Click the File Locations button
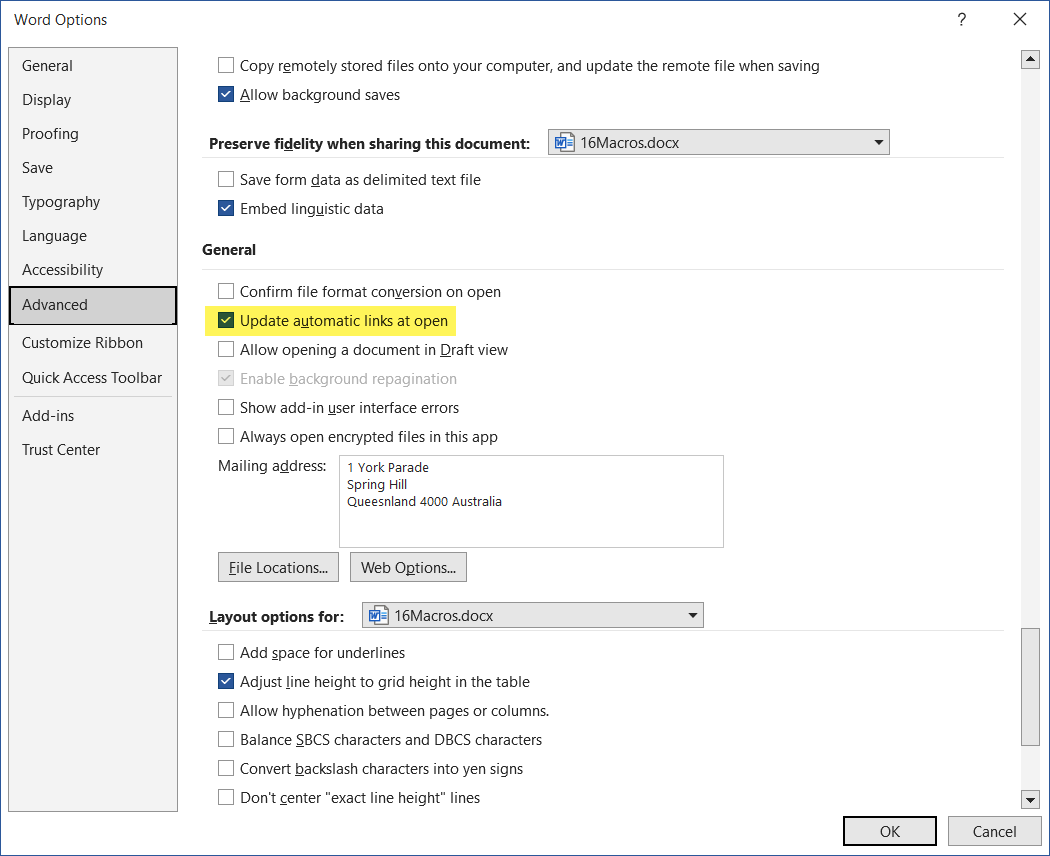This screenshot has width=1050, height=856. pyautogui.click(x=278, y=567)
